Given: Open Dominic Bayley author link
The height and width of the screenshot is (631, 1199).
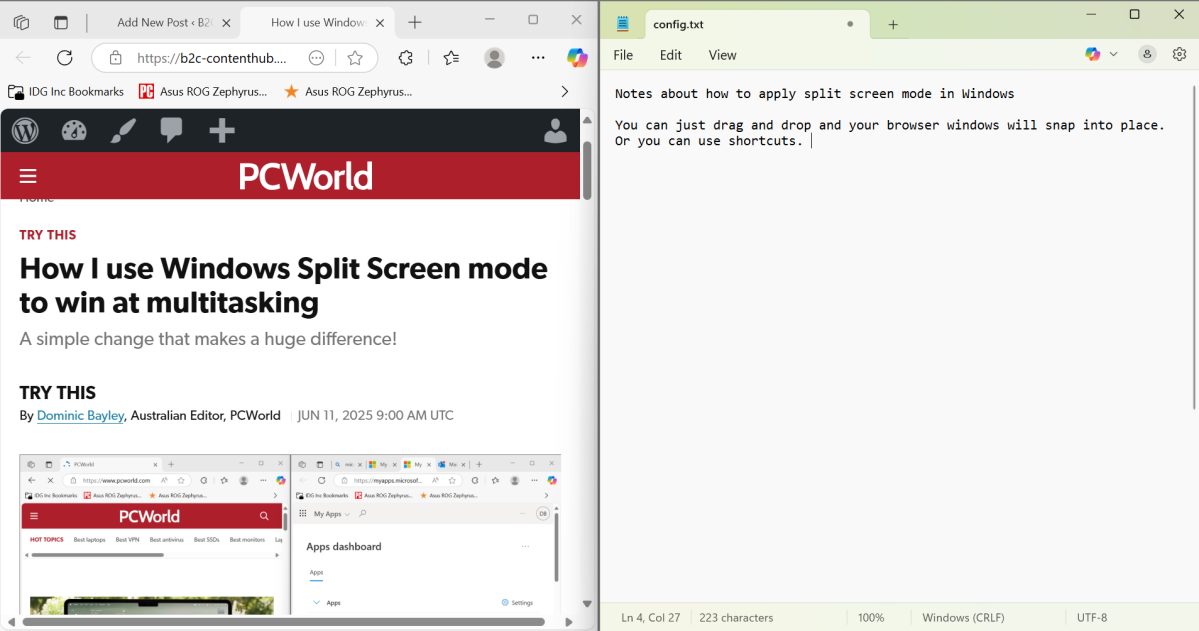Looking at the screenshot, I should point(80,415).
